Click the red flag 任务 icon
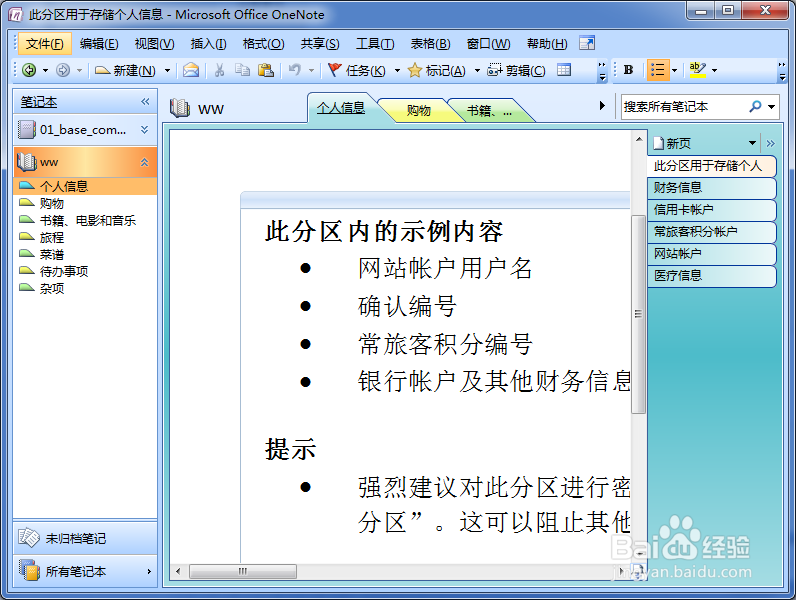The image size is (796, 600). pyautogui.click(x=334, y=70)
